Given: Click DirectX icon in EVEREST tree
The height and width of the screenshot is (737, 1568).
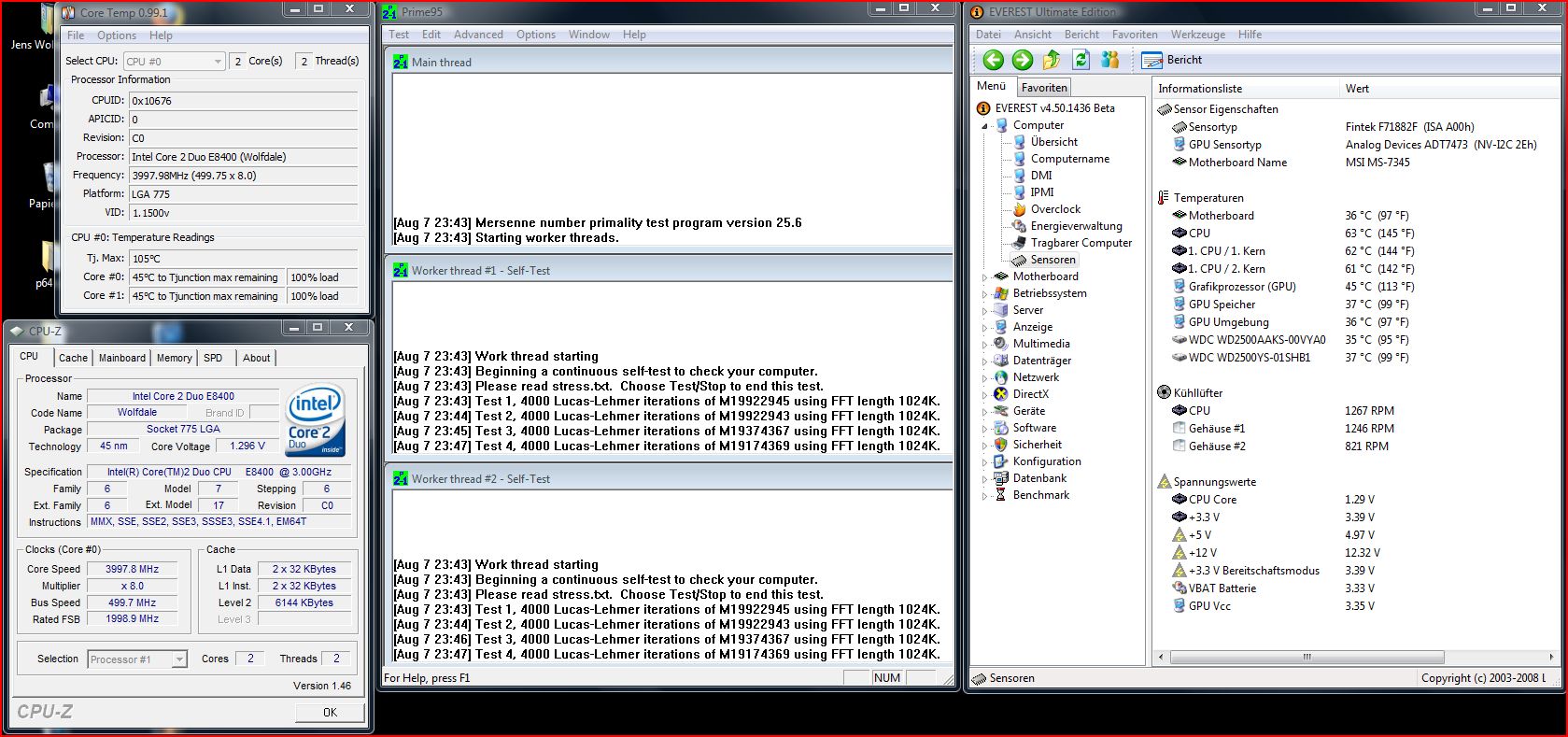Looking at the screenshot, I should (1001, 394).
